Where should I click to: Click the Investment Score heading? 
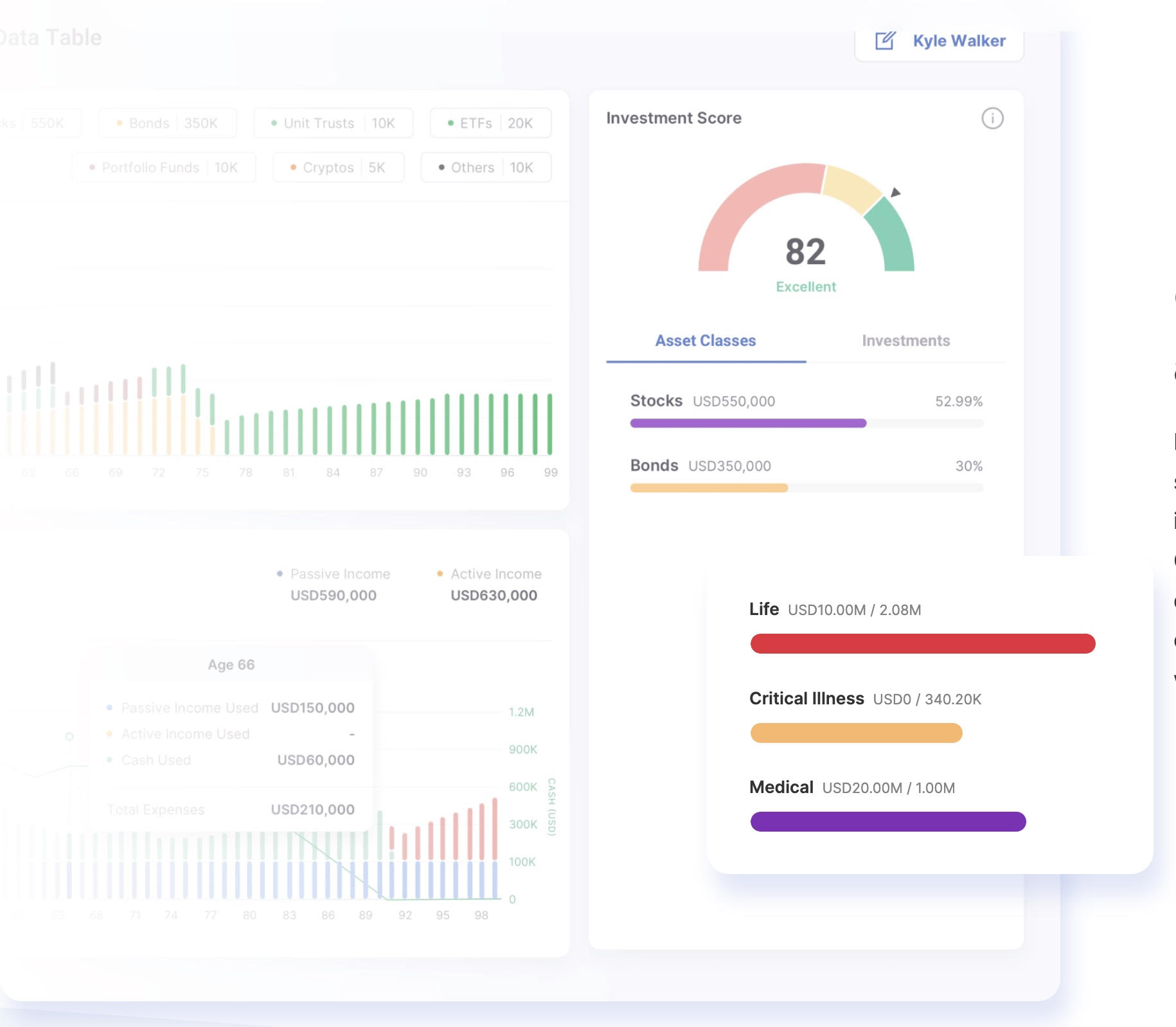click(x=673, y=118)
